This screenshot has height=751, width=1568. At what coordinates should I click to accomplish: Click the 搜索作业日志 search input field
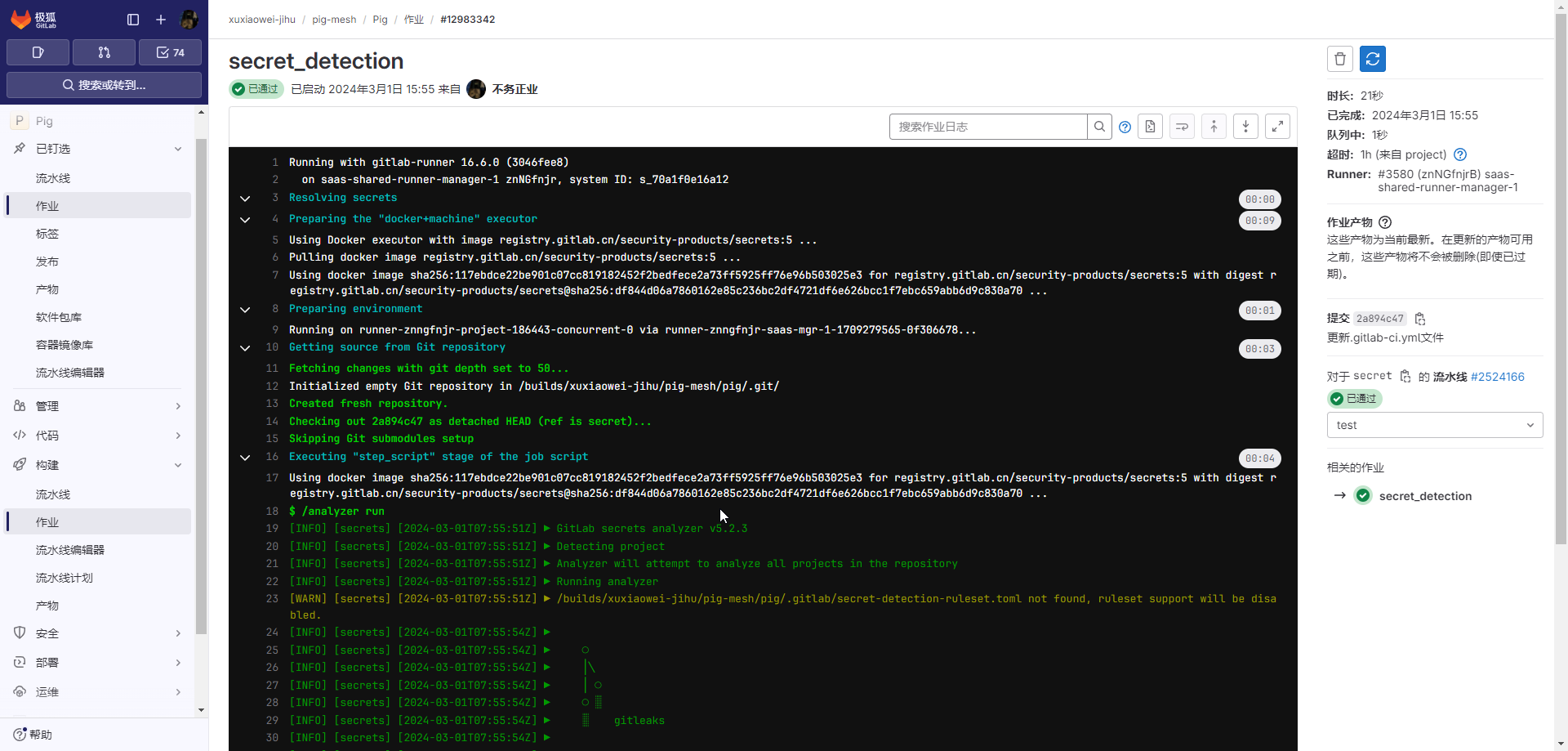tap(988, 127)
